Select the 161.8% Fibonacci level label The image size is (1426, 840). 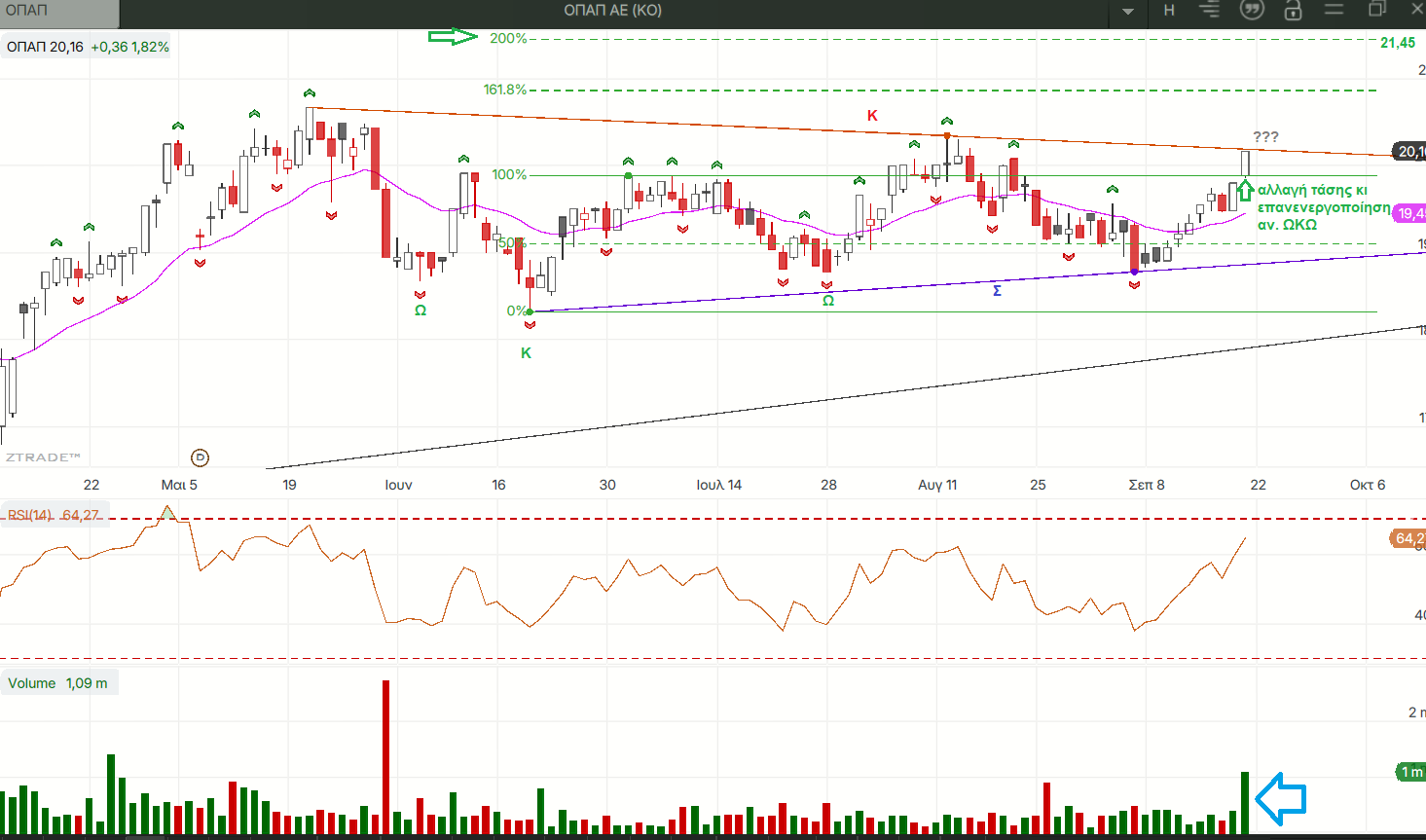click(x=504, y=90)
